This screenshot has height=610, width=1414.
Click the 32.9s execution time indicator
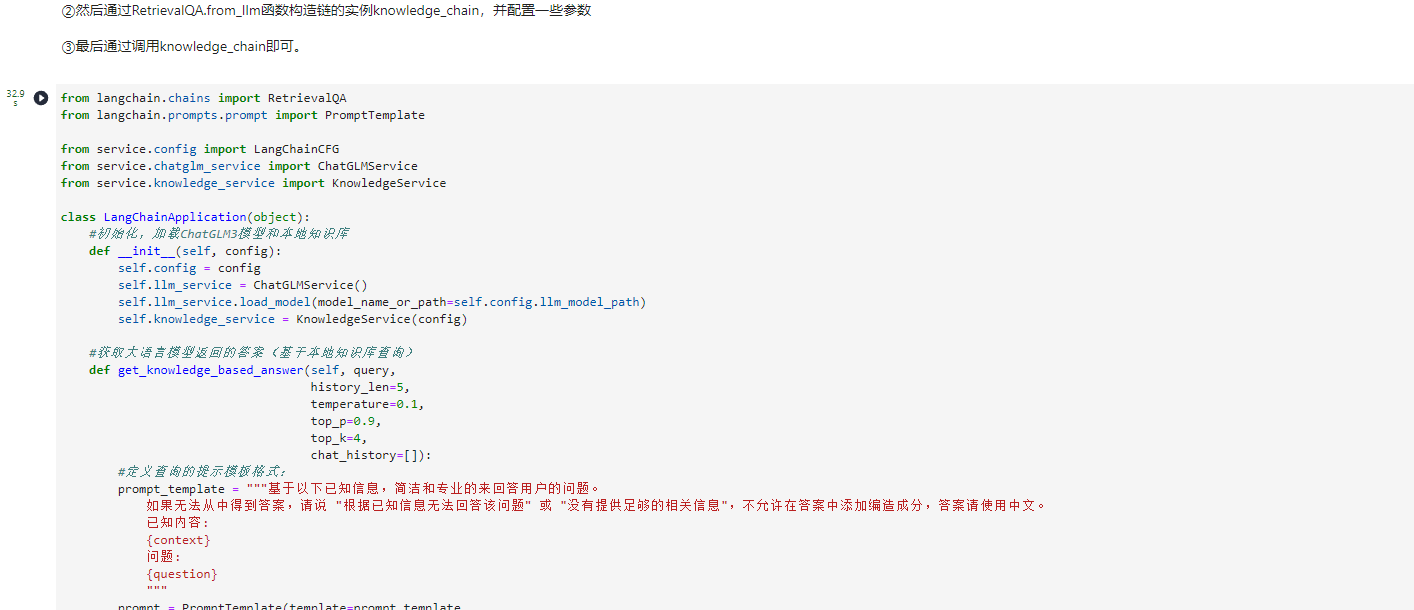click(x=15, y=97)
